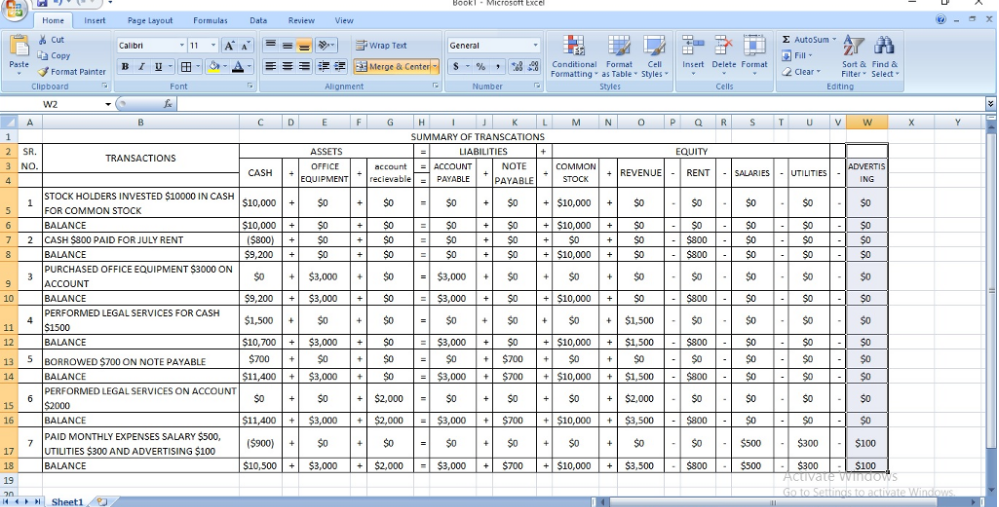Switch to the Page Layout tab
The width and height of the screenshot is (999, 507).
pyautogui.click(x=150, y=20)
